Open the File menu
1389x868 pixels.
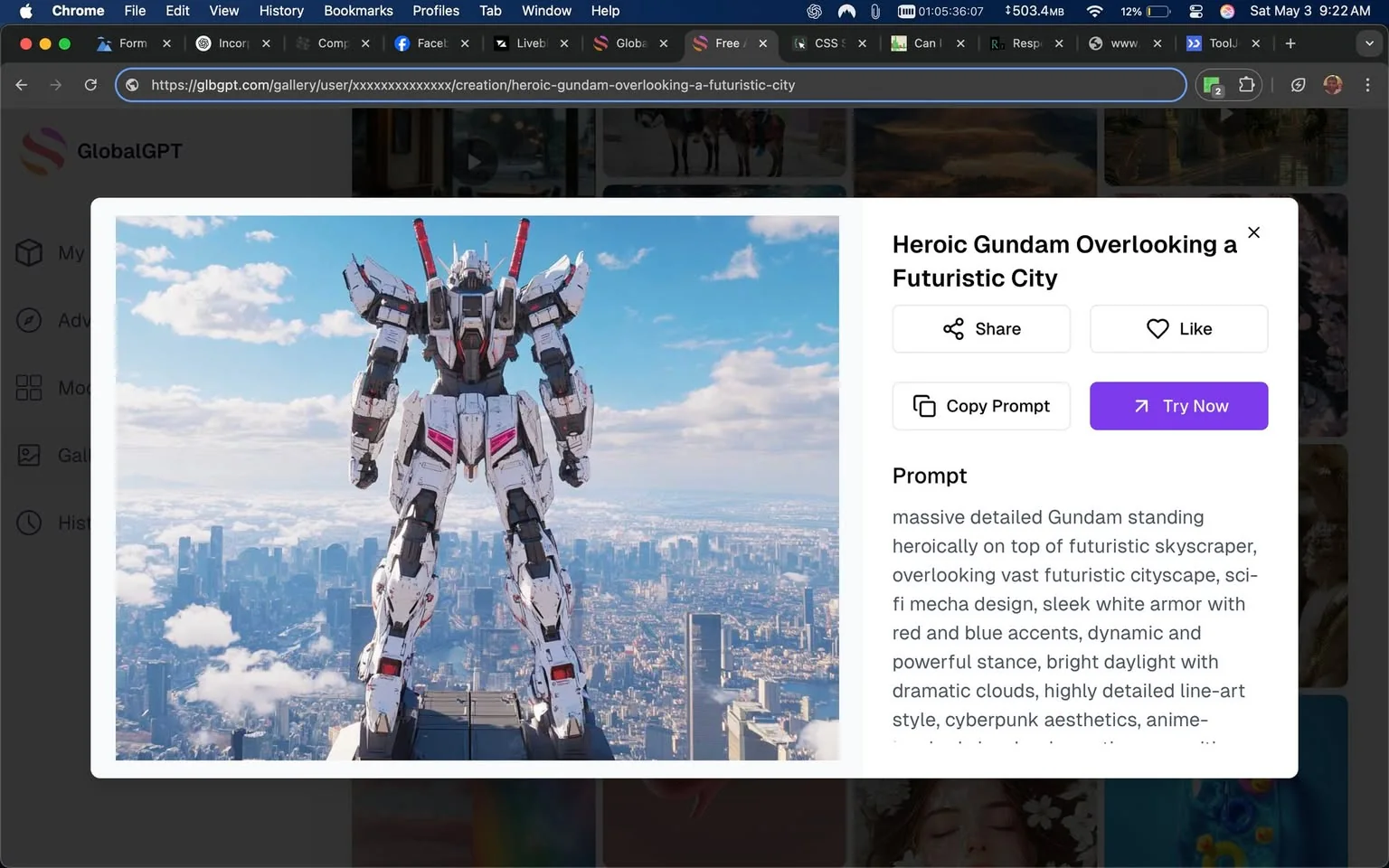(x=135, y=11)
